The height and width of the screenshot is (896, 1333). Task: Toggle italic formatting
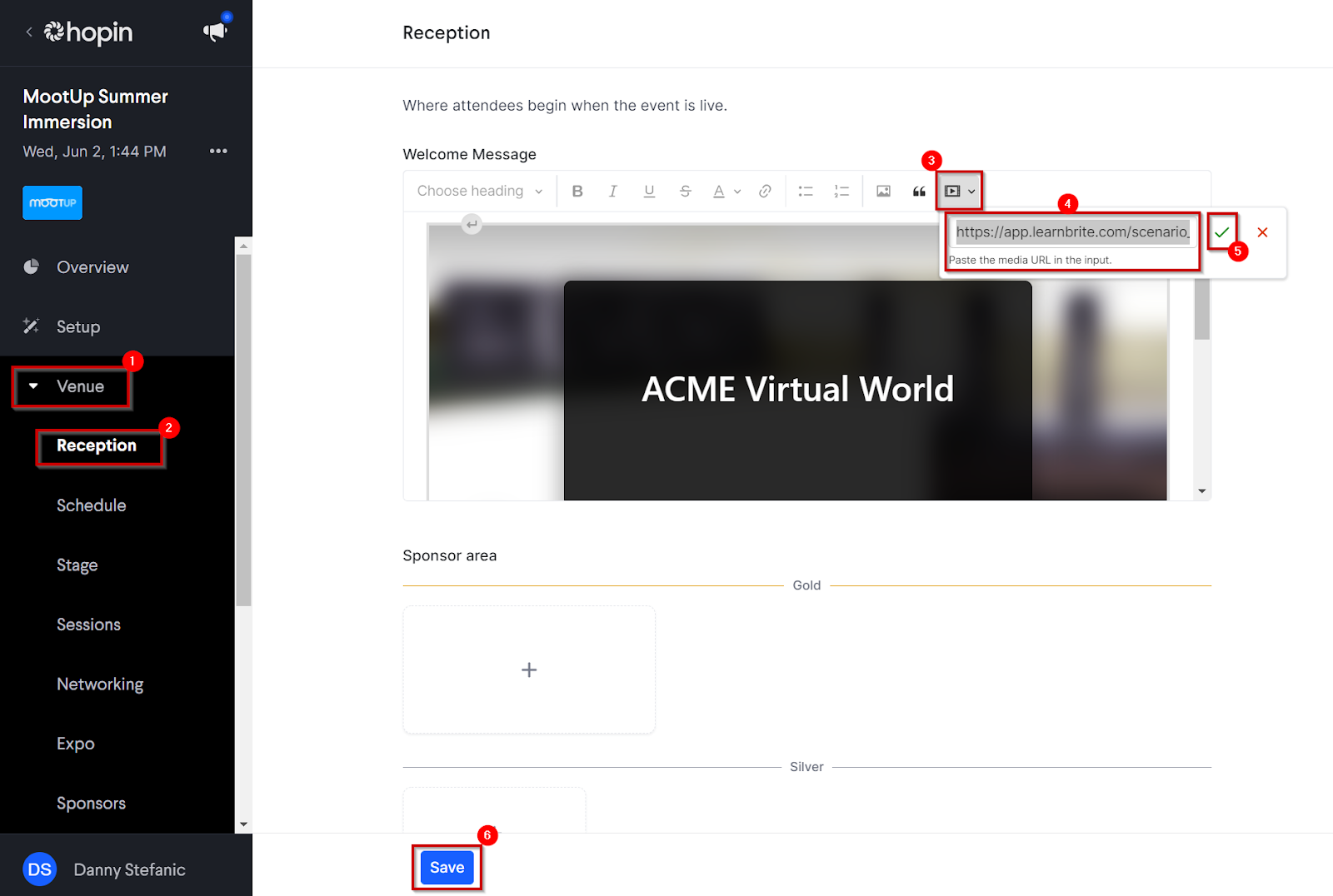click(612, 191)
